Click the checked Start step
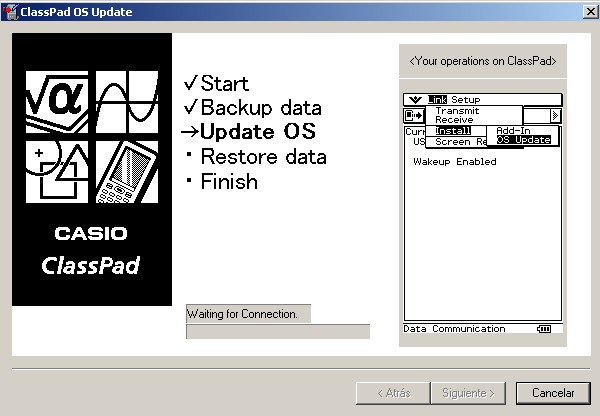This screenshot has height=416, width=600. [217, 83]
